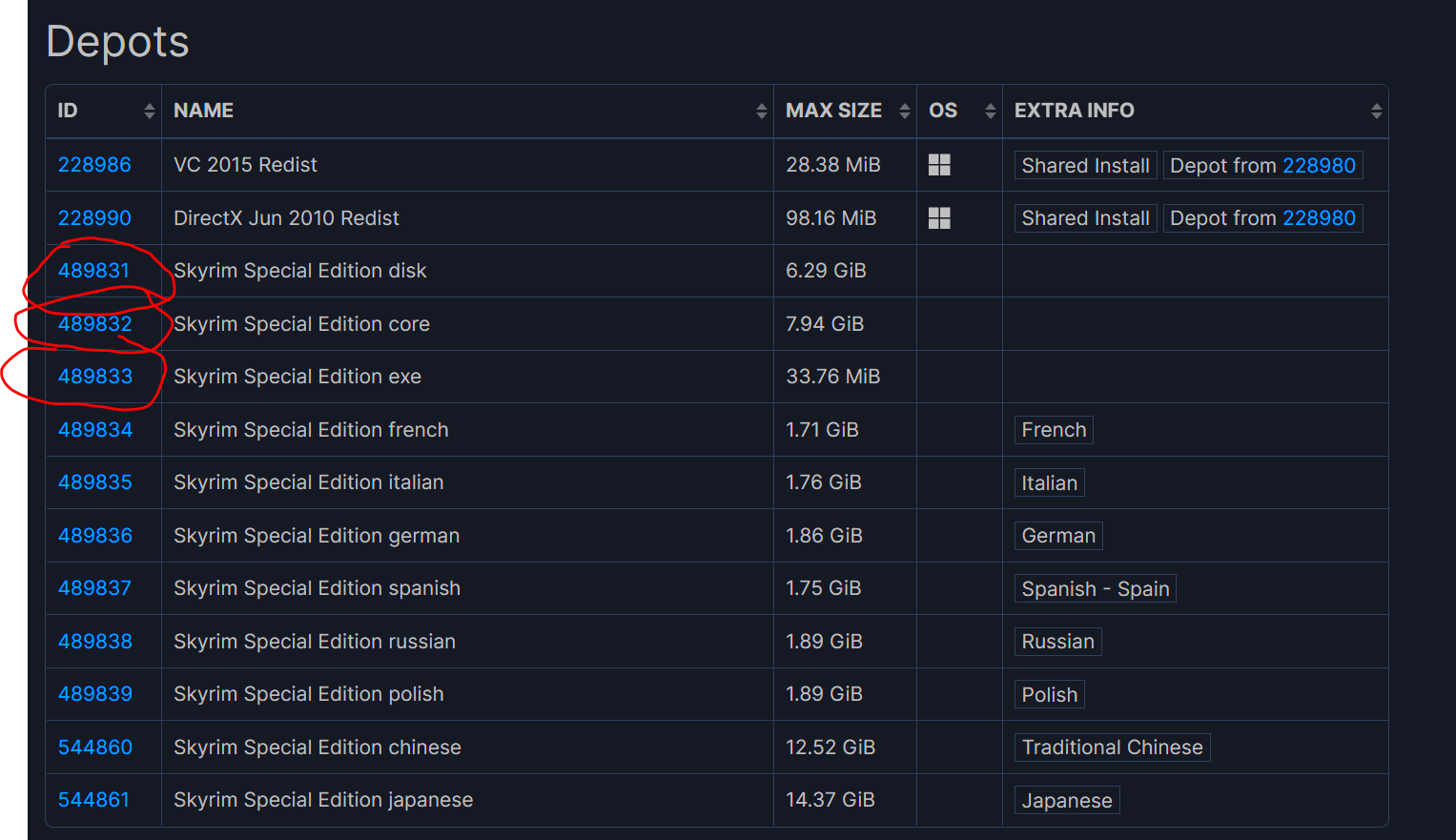Open circled depot 489831 link
1456x840 pixels.
pos(93,271)
